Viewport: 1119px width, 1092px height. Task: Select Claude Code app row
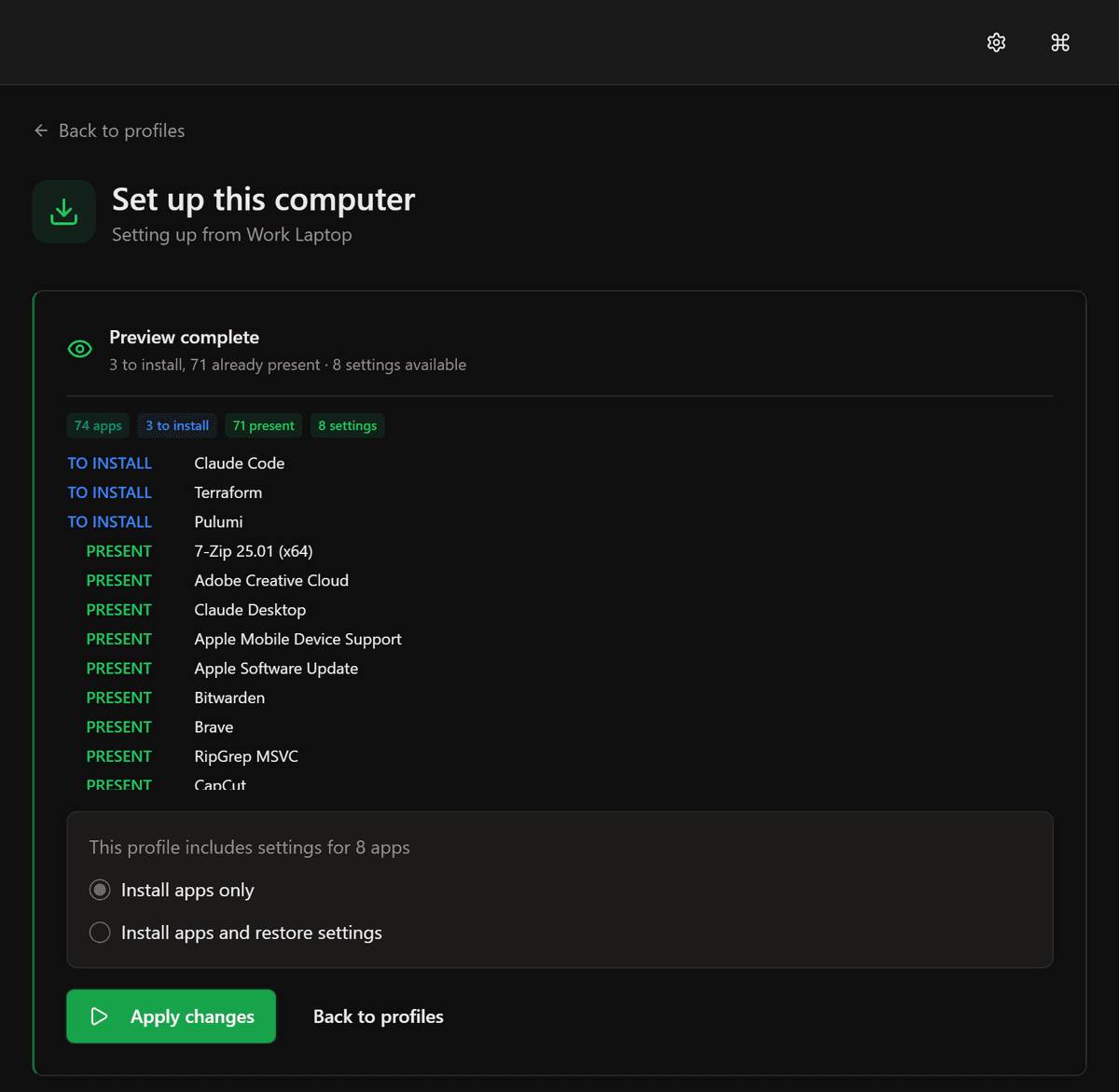pyautogui.click(x=559, y=463)
